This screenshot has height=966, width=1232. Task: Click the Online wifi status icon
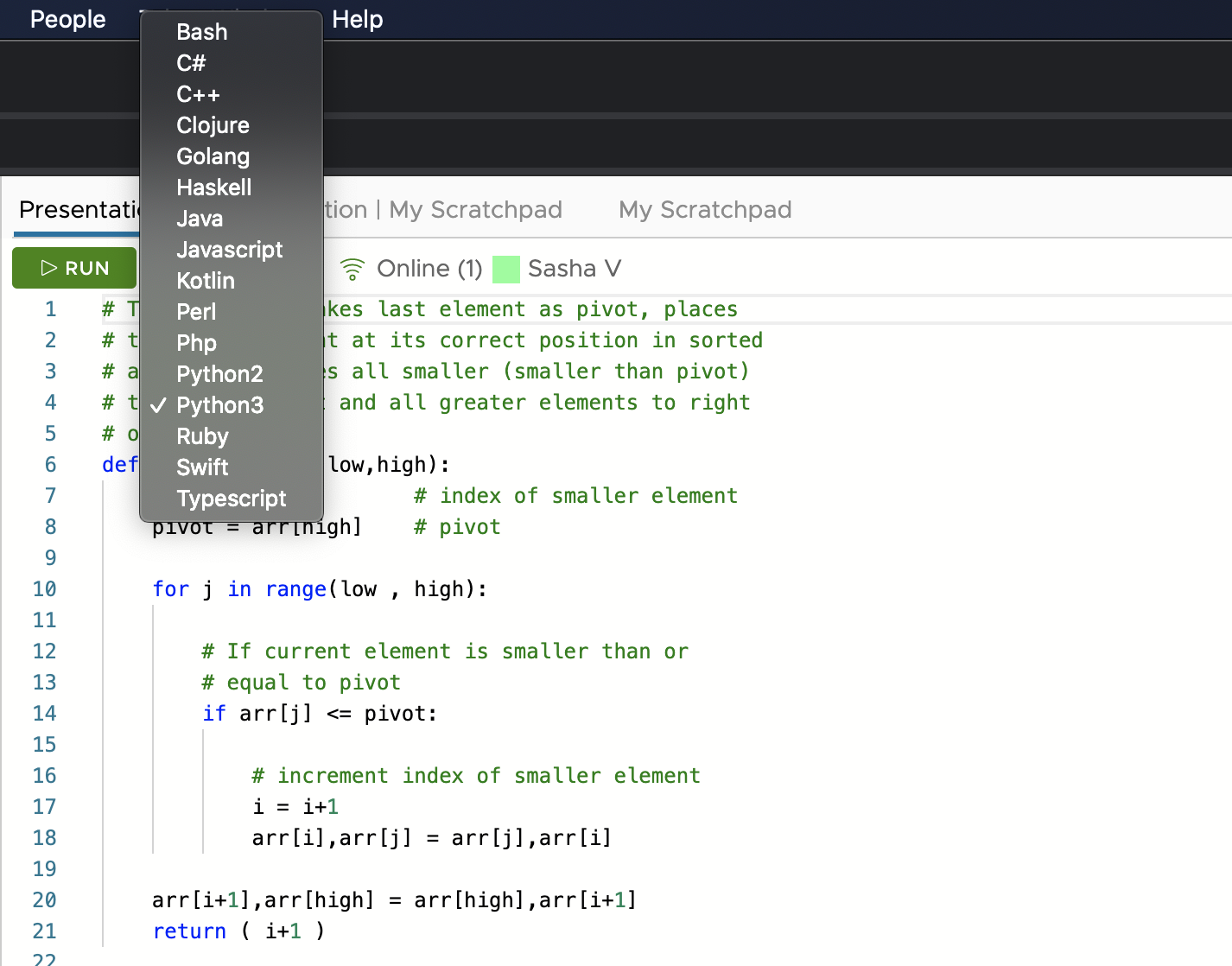[352, 270]
